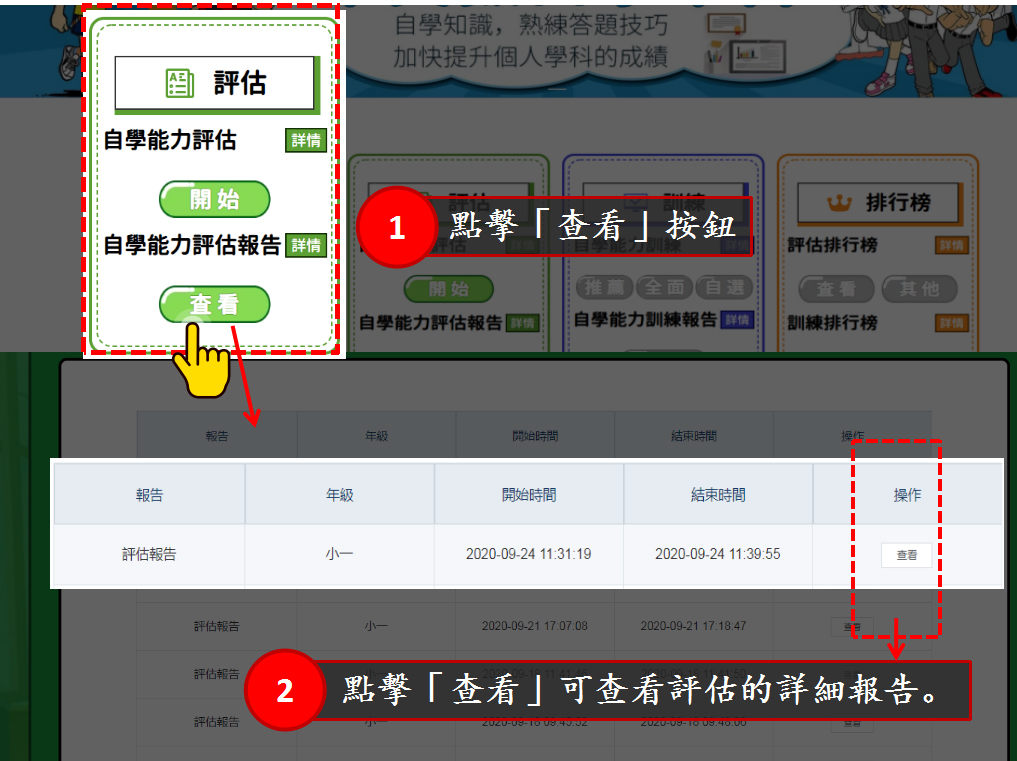Click the 評估報告 cell in the bright highlighted row
The width and height of the screenshot is (1017, 761).
point(149,554)
